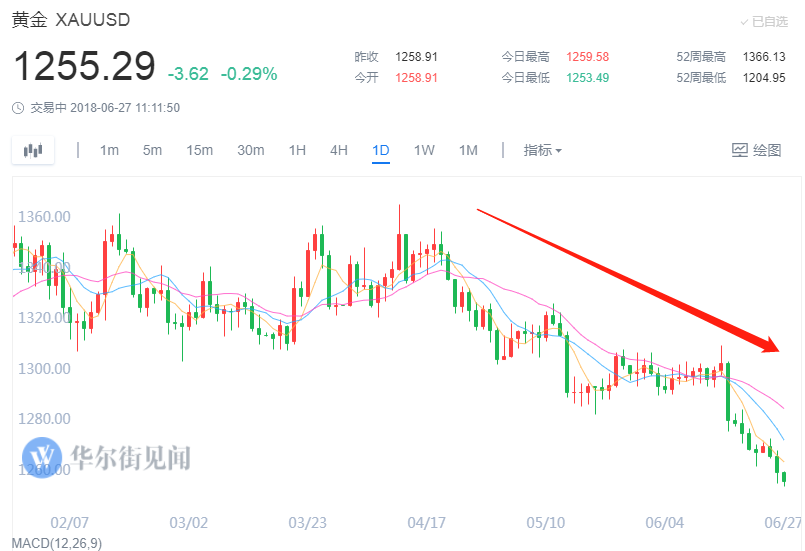Open the 绘图 drawing tools
The width and height of the screenshot is (805, 551).
click(756, 150)
